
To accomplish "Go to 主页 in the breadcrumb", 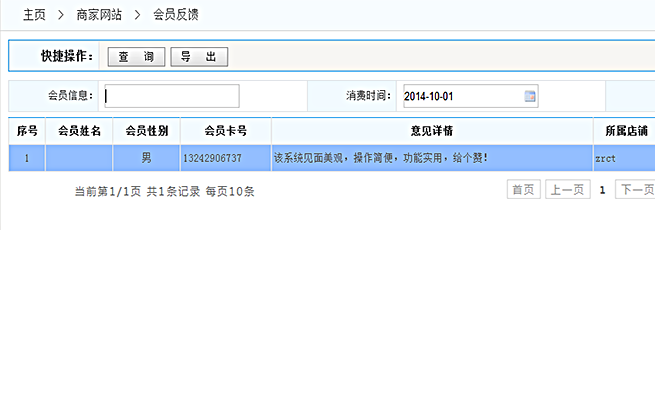I will (x=35, y=16).
